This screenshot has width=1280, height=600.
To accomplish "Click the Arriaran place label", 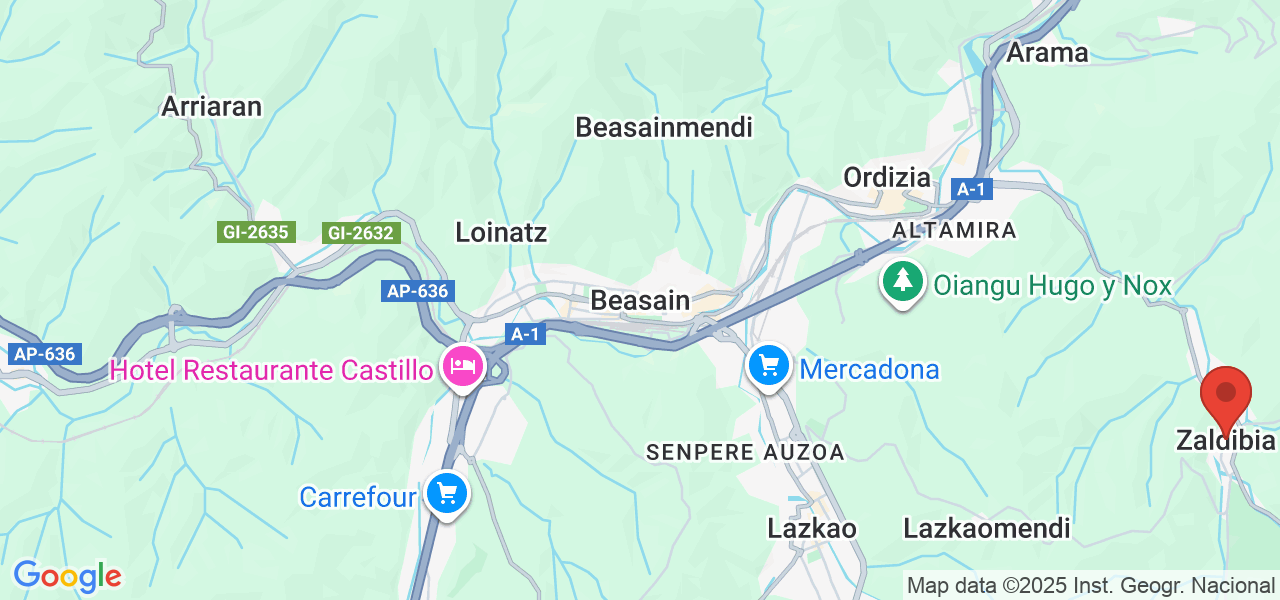I will (x=212, y=107).
